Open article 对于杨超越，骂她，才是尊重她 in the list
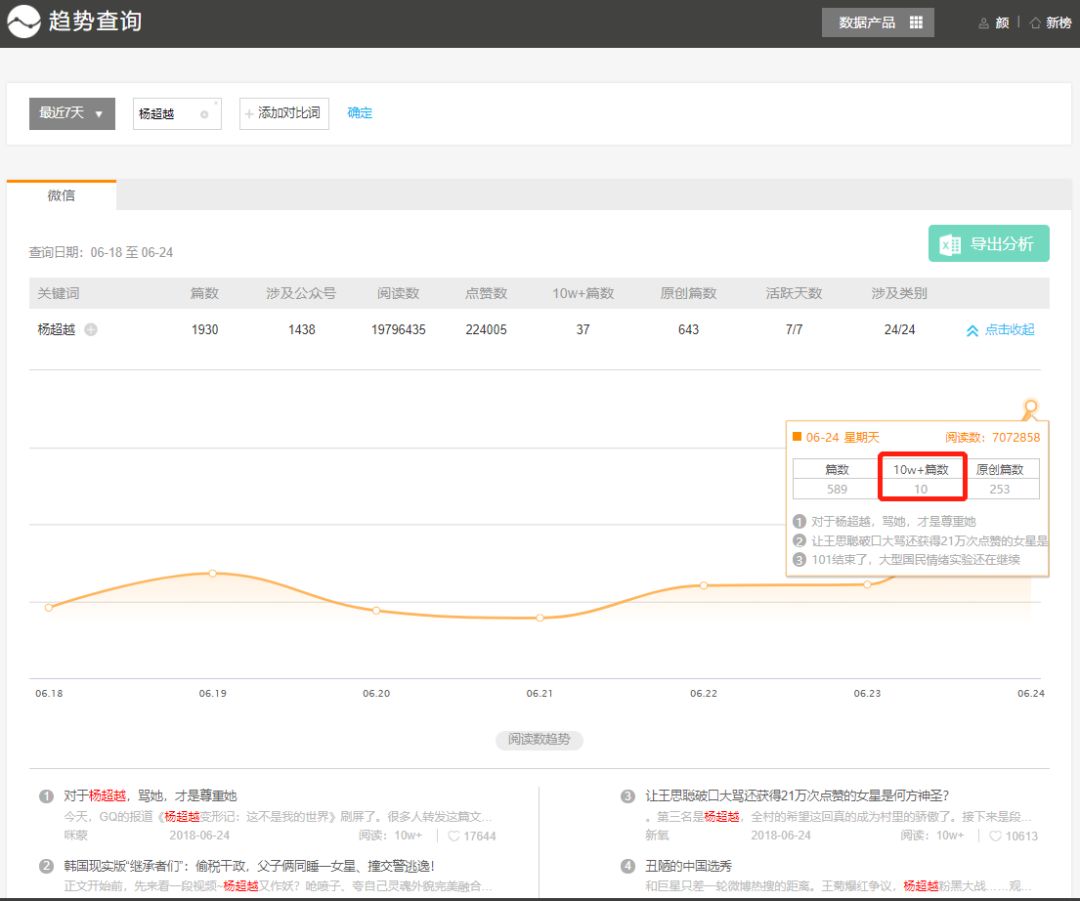 [150, 796]
